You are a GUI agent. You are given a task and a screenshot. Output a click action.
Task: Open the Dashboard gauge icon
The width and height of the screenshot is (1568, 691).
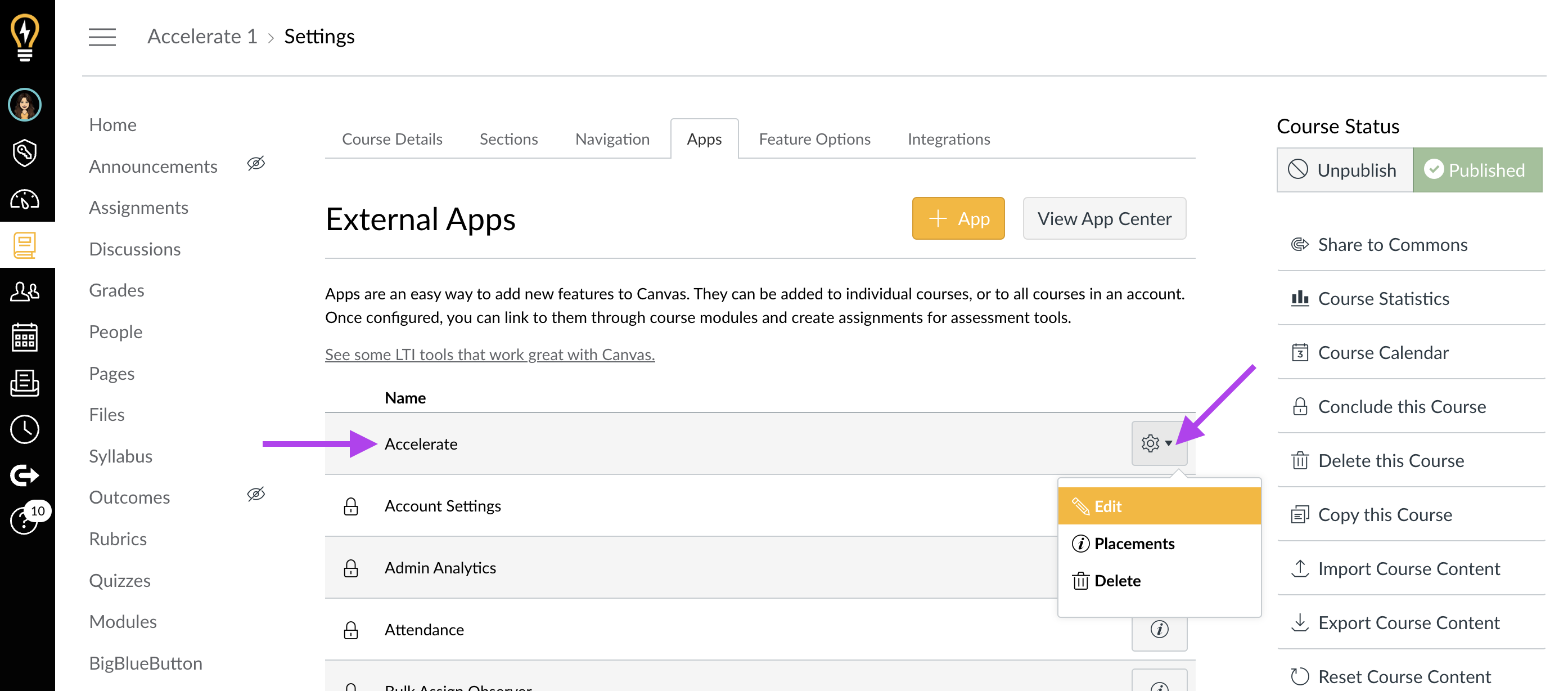pos(25,199)
